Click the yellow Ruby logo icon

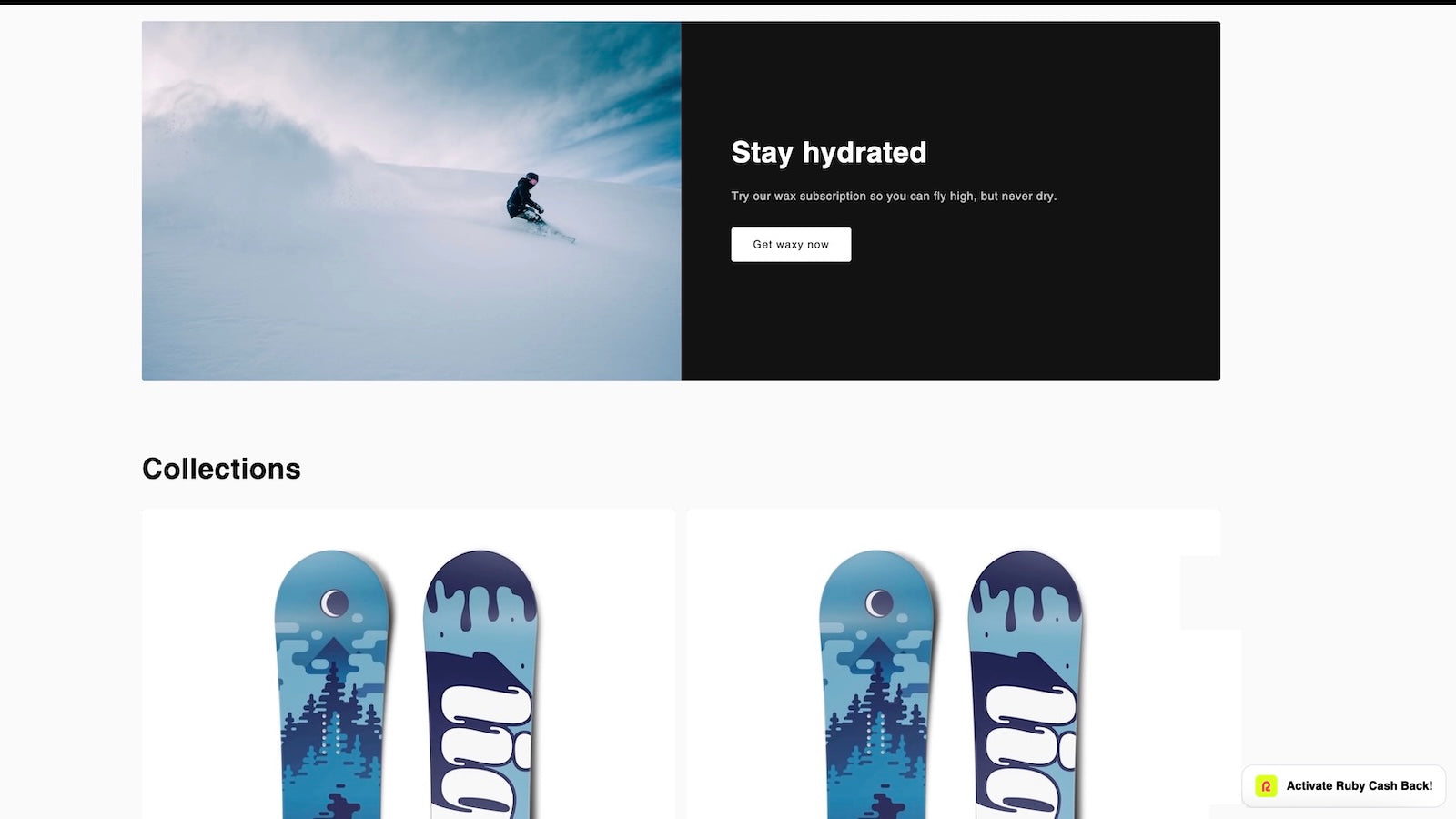(x=1266, y=786)
